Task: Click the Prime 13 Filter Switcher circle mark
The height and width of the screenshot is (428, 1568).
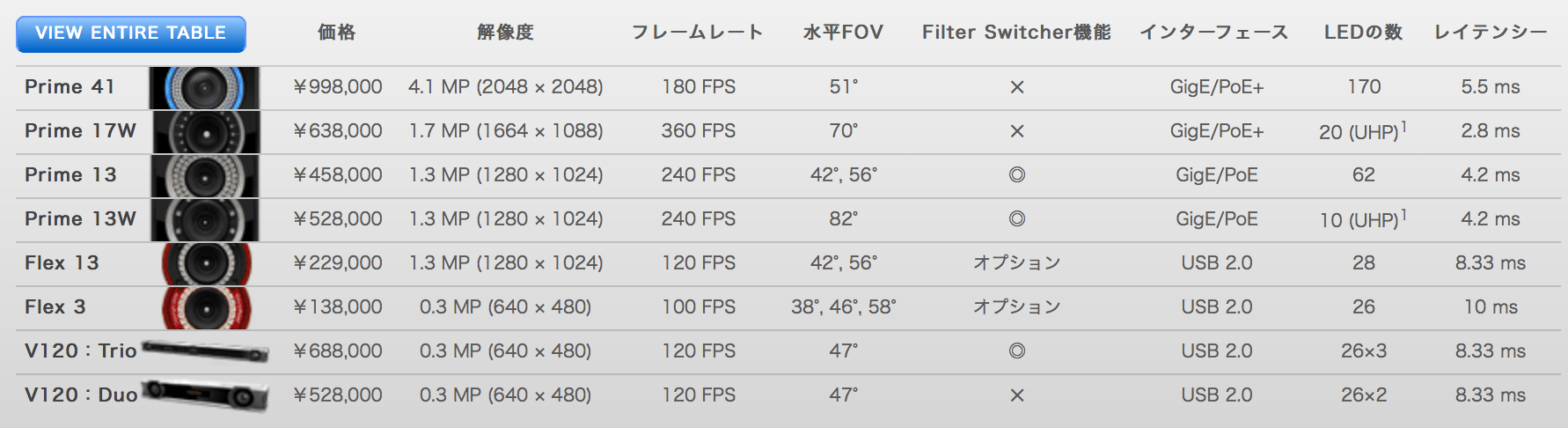Action: [x=1017, y=175]
